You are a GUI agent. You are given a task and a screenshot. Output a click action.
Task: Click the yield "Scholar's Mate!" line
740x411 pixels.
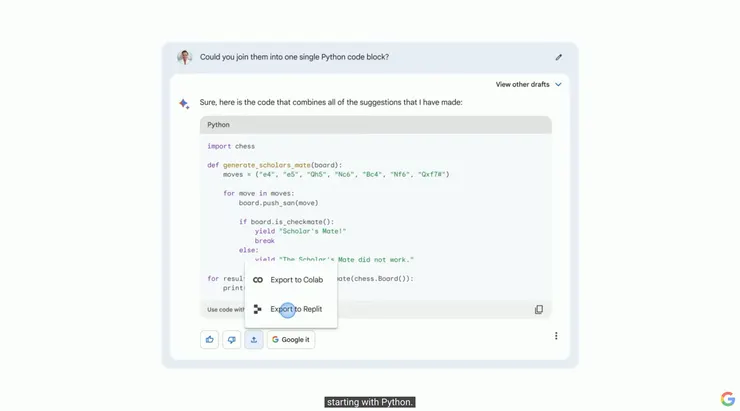[301, 231]
